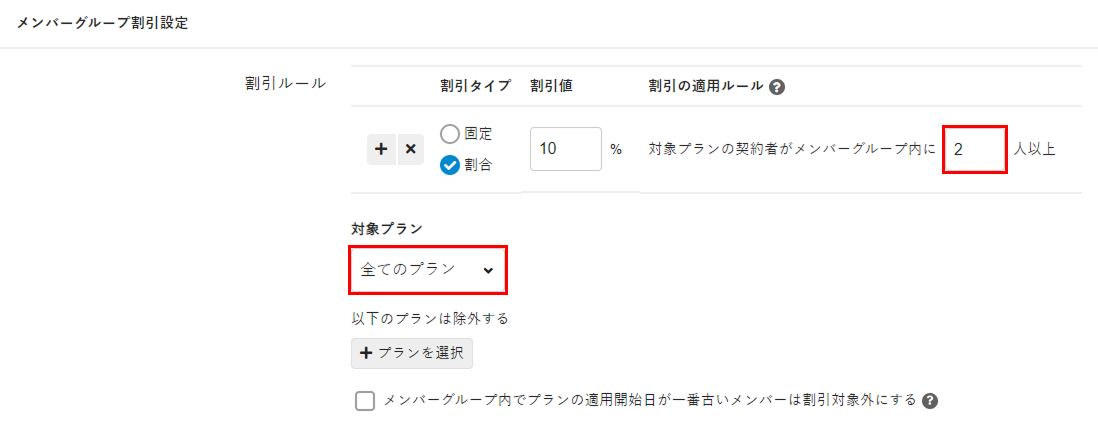Select the 固定 discount type radio button
Image resolution: width=1098 pixels, height=432 pixels.
point(450,133)
